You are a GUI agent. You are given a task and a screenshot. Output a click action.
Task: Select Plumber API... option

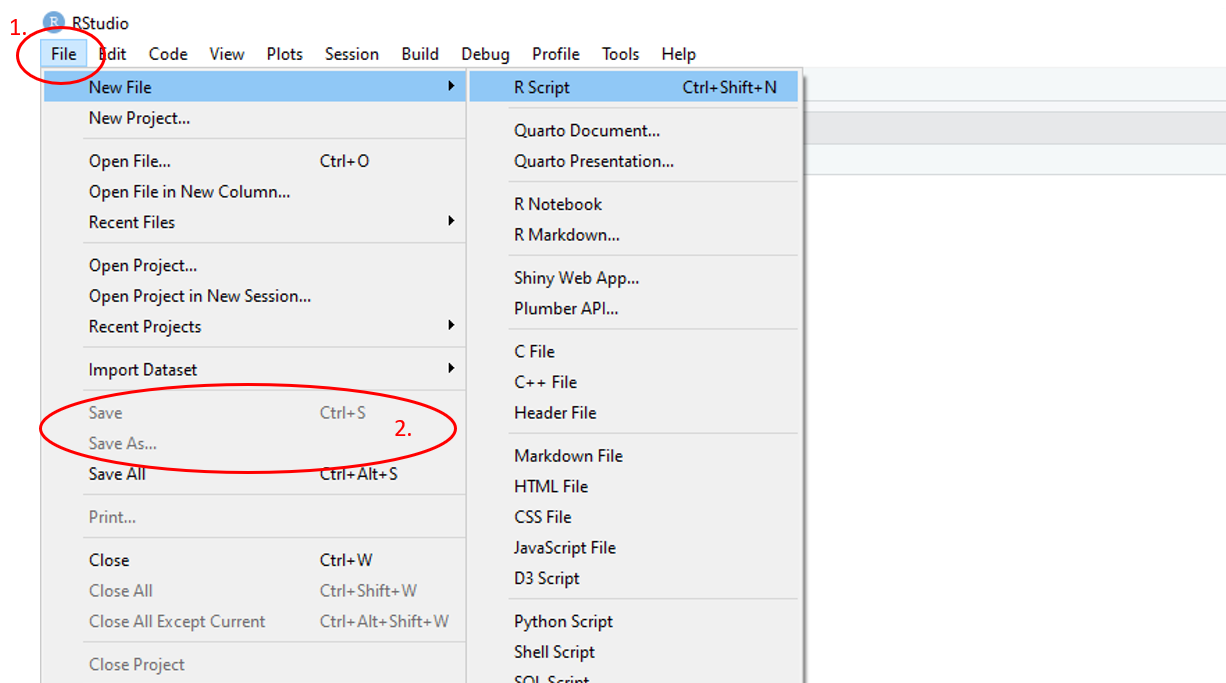click(x=634, y=308)
